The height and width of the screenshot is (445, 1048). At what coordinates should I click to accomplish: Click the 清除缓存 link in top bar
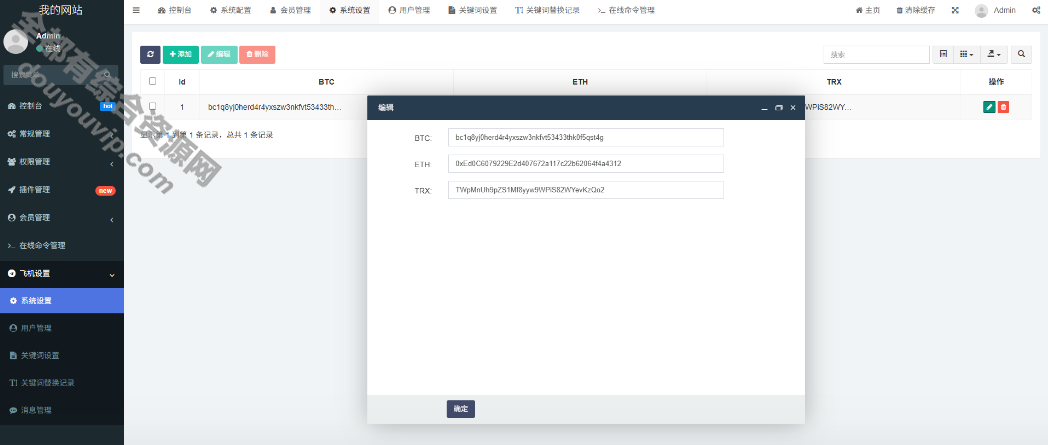click(x=916, y=11)
